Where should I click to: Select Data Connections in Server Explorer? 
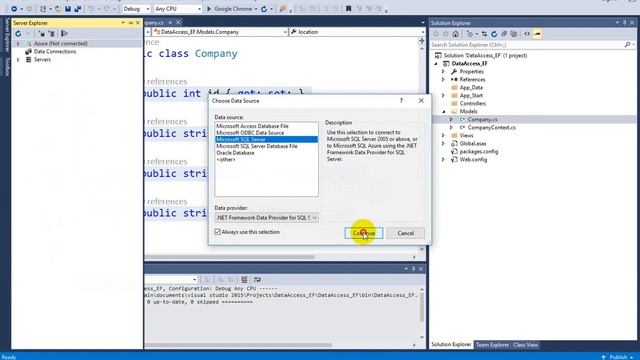tap(55, 51)
